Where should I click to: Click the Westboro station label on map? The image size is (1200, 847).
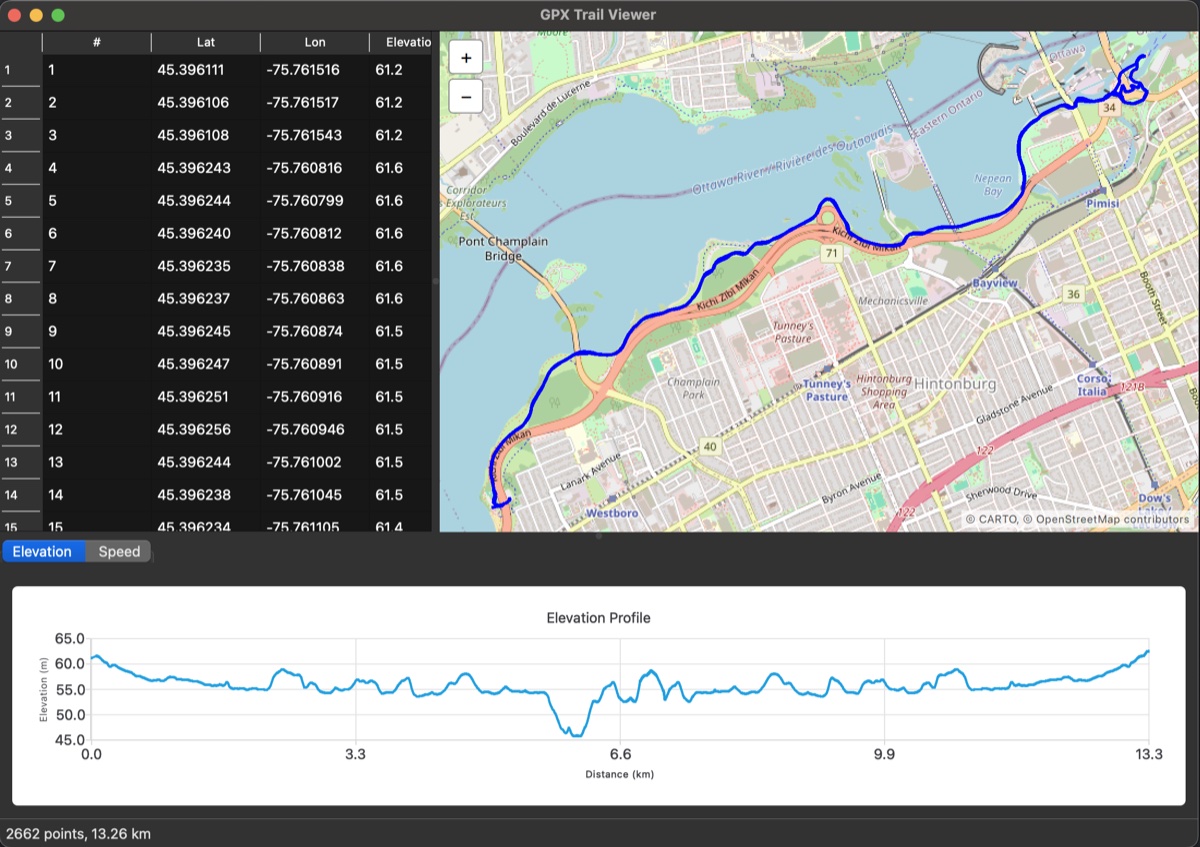(612, 513)
